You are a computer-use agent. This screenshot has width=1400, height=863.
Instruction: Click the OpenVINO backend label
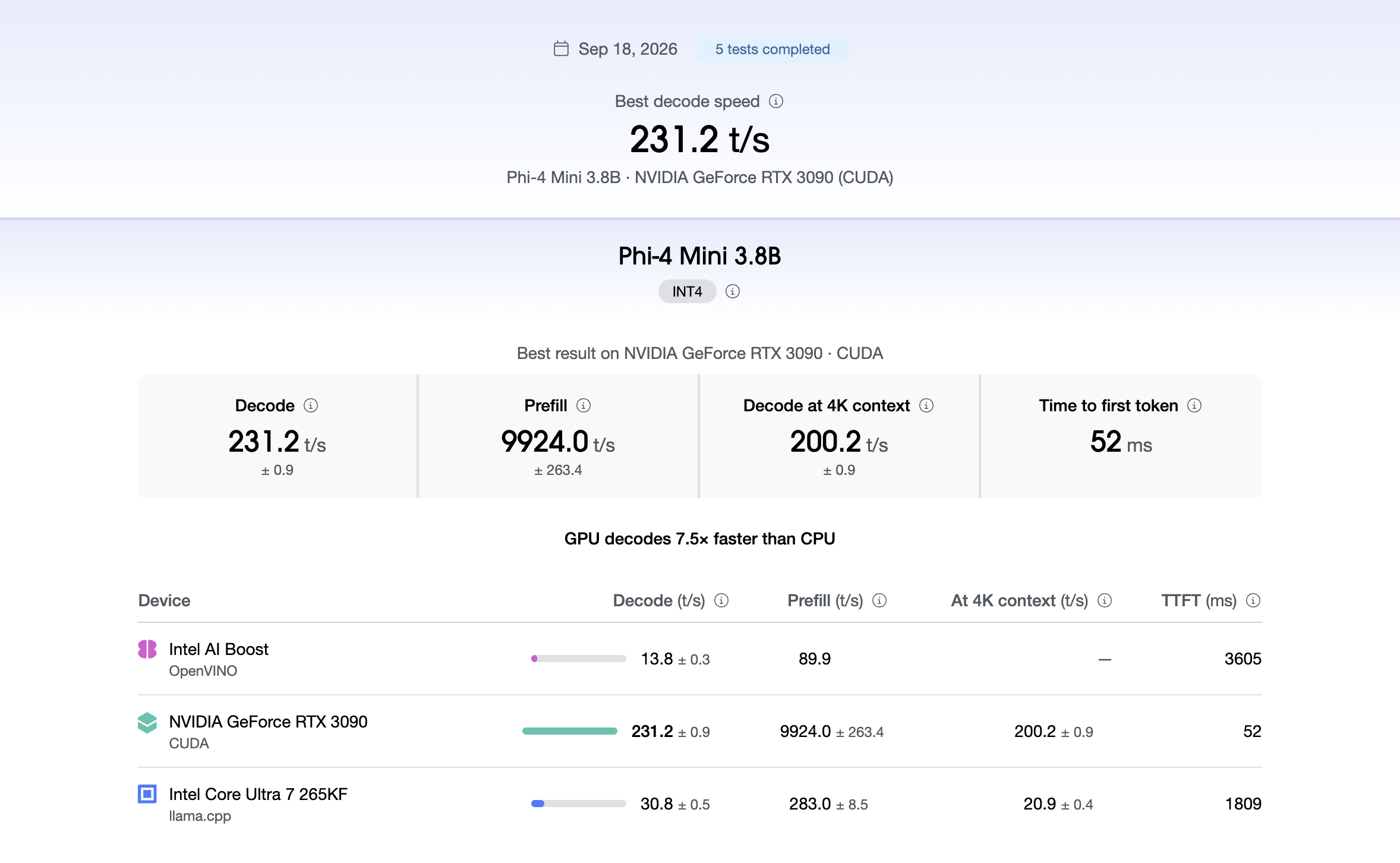click(203, 671)
